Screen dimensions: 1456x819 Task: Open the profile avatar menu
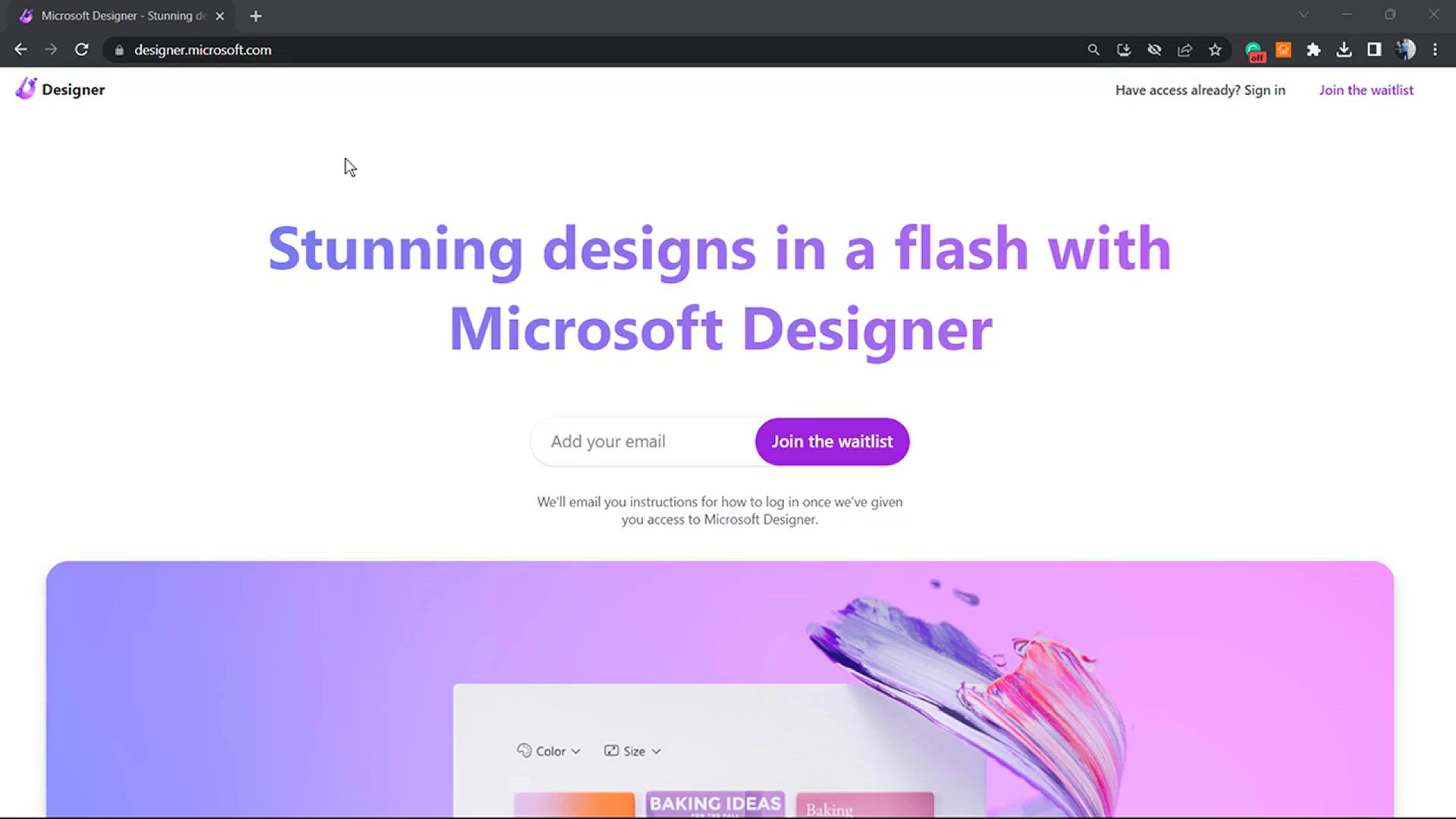pos(1405,49)
